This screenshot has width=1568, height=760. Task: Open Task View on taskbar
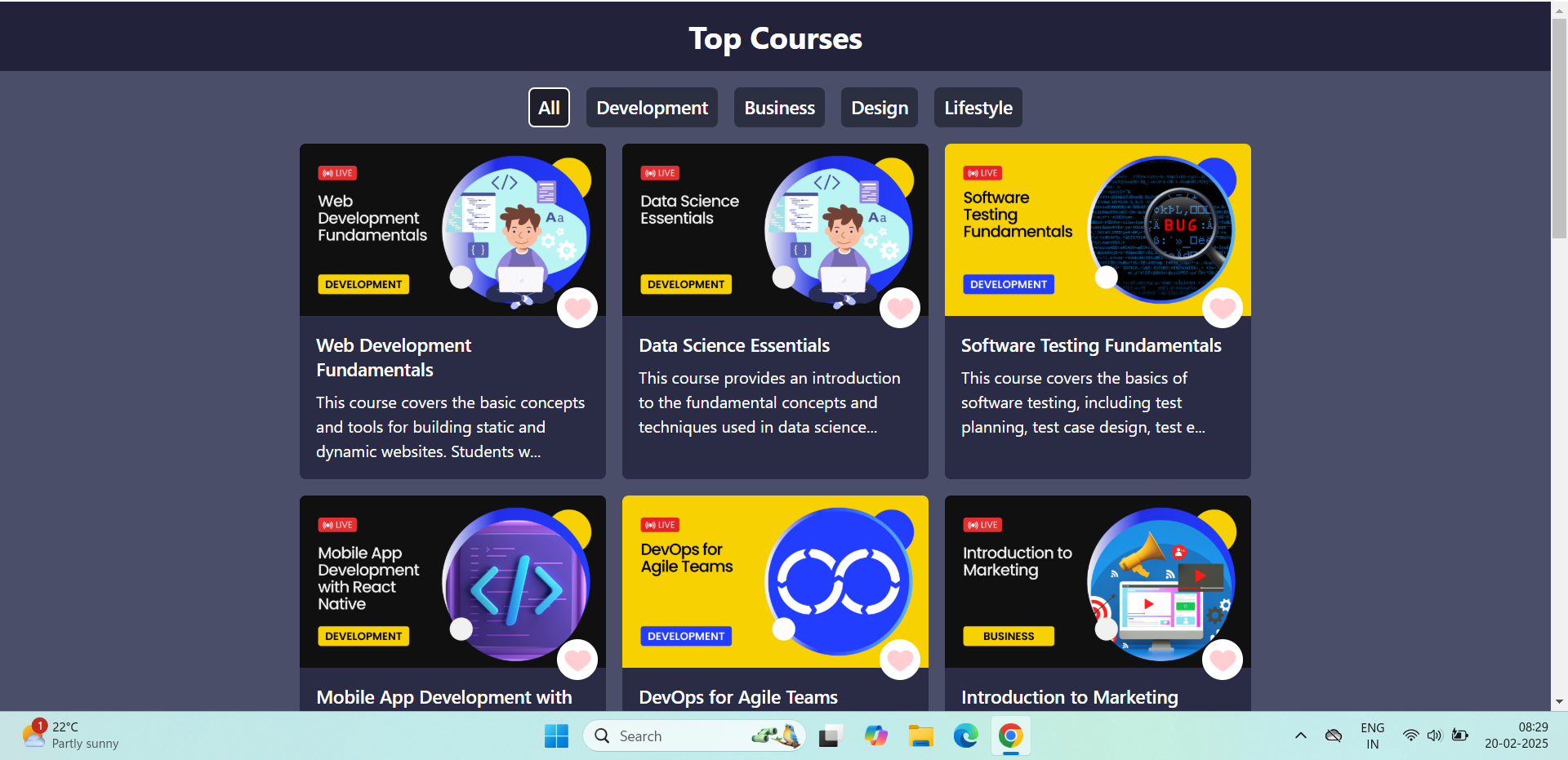[x=831, y=736]
